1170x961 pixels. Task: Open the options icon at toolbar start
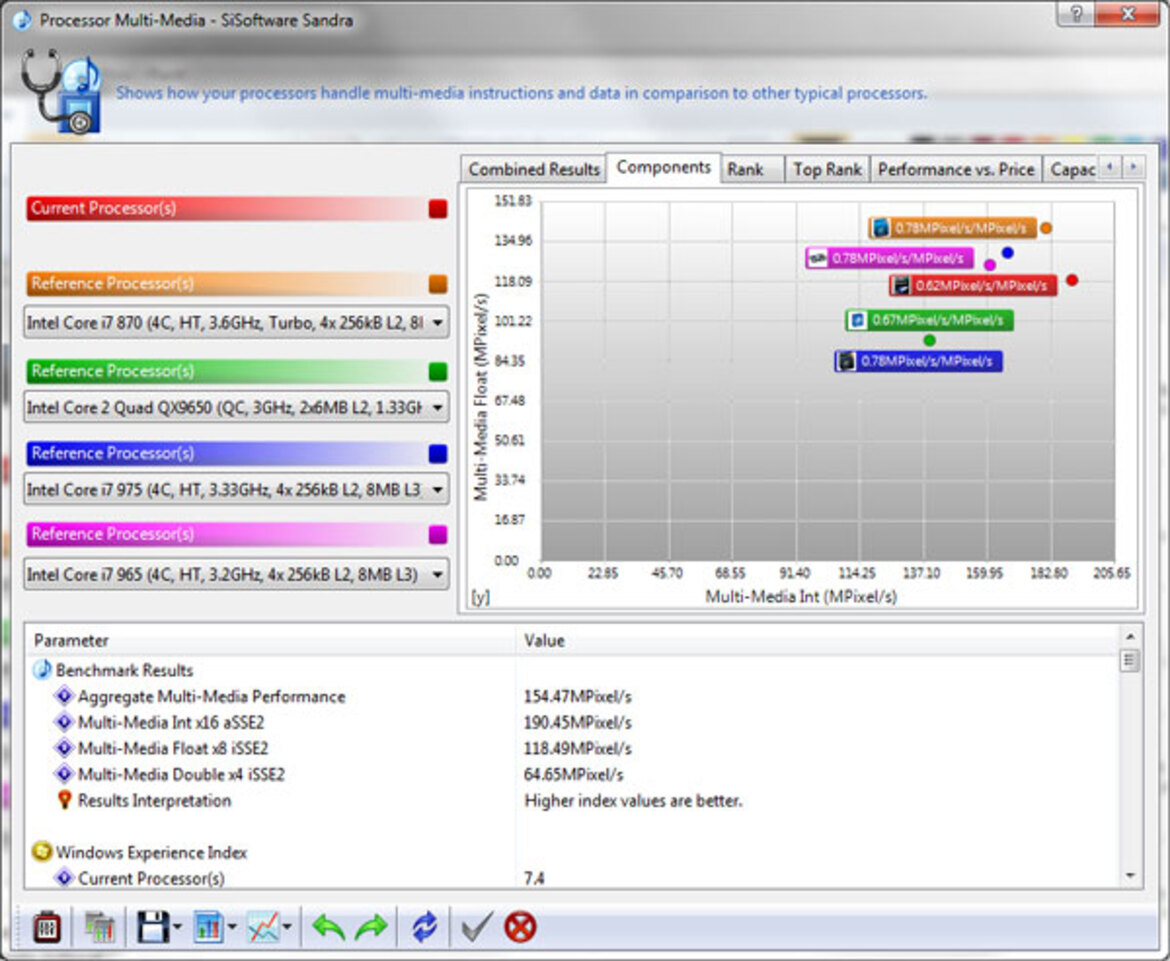[x=47, y=927]
